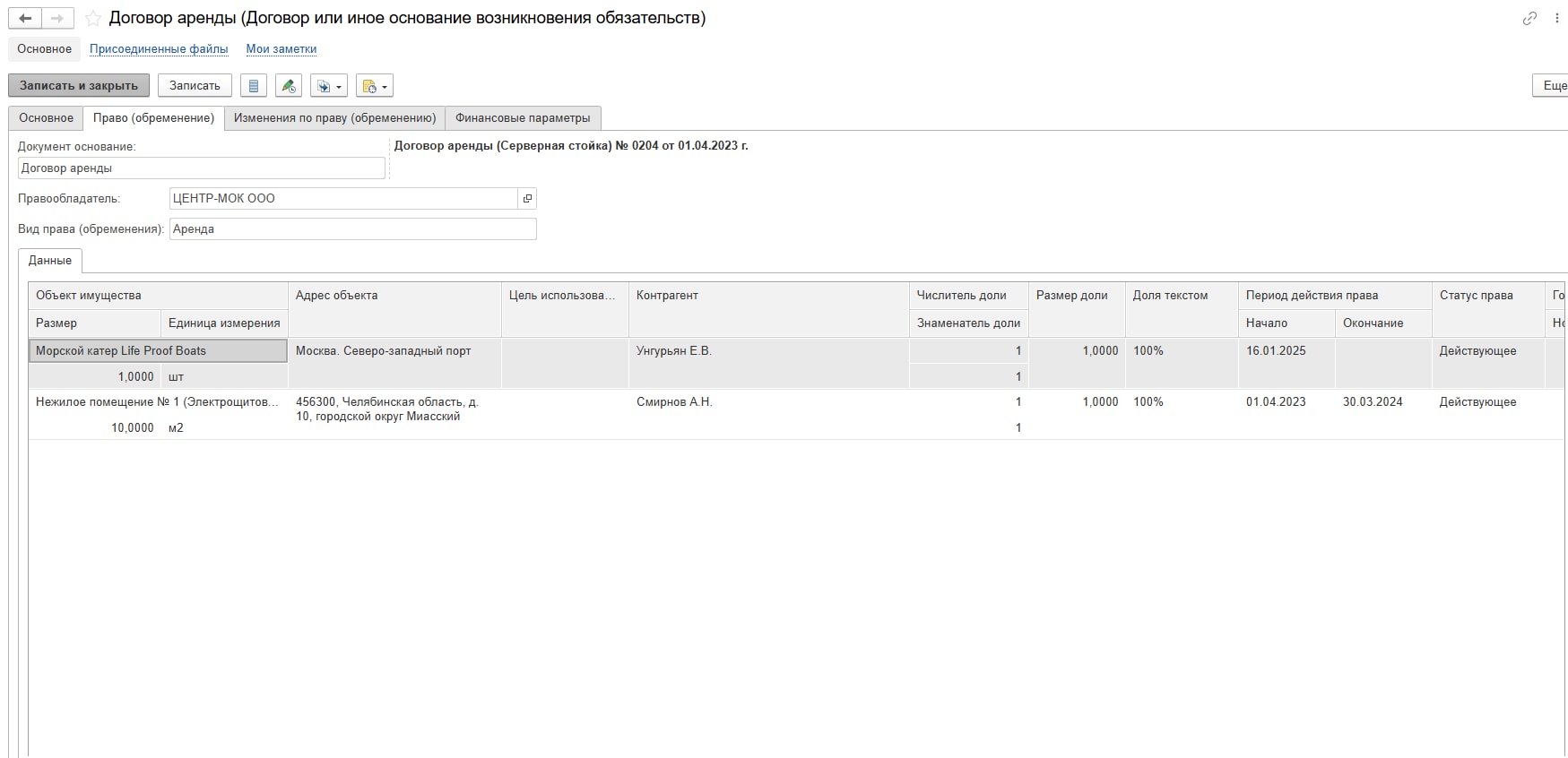Select the Право (обременение) tab
Image resolution: width=1568 pixels, height=758 pixels.
[x=153, y=118]
